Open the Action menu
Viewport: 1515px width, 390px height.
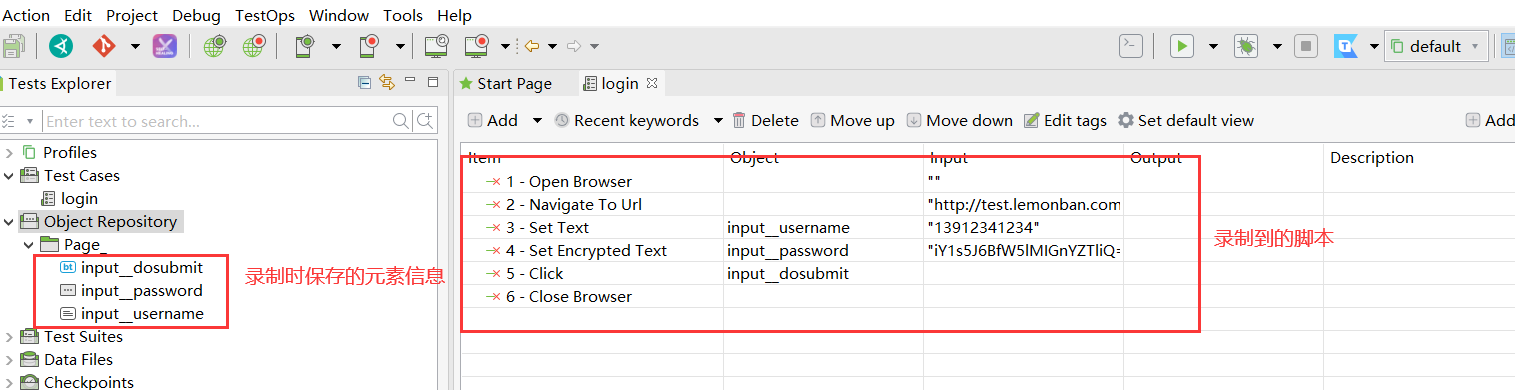27,15
